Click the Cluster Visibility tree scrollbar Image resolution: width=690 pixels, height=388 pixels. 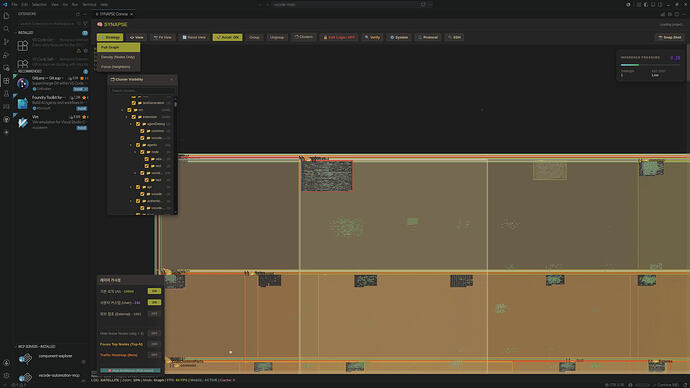tap(176, 104)
